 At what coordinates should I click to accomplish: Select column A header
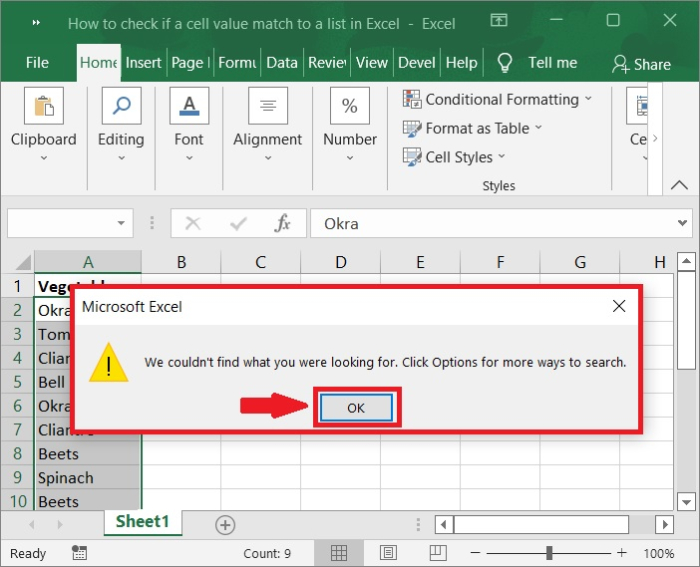pyautogui.click(x=88, y=262)
